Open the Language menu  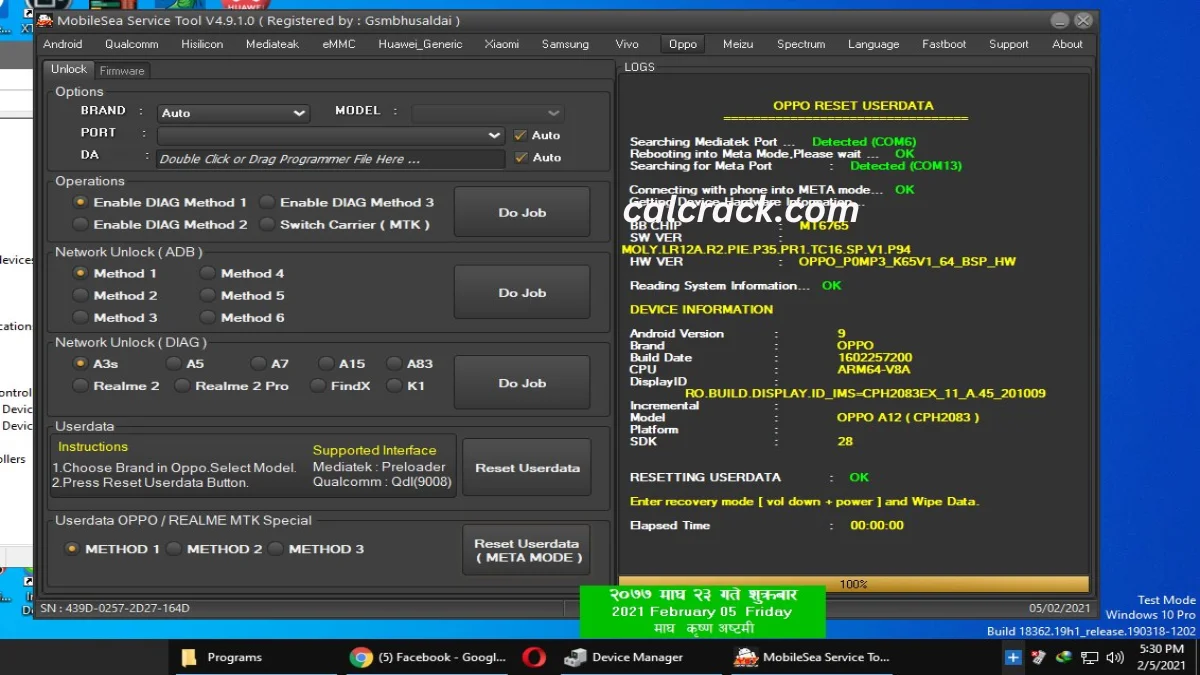point(873,44)
